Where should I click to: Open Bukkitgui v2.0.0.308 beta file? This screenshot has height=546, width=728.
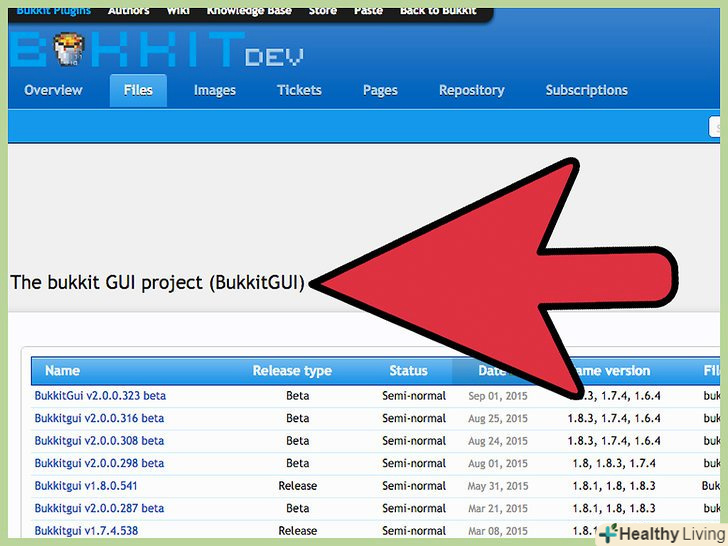click(99, 441)
